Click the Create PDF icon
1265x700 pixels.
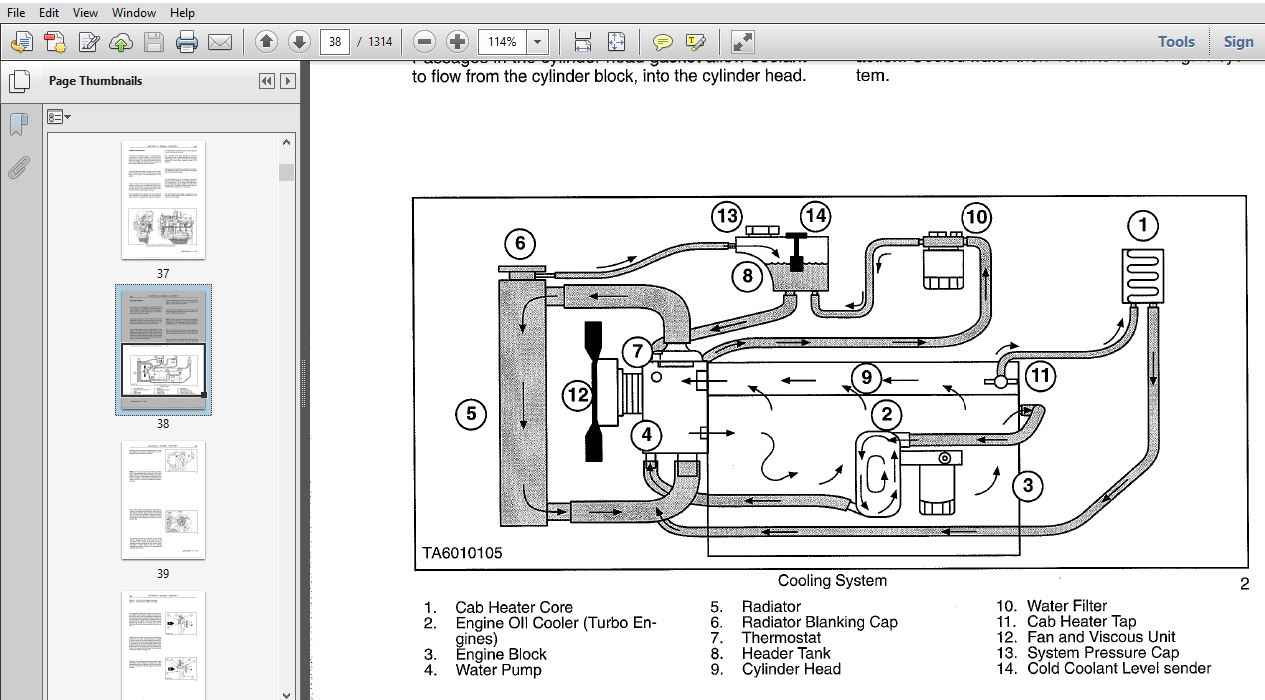coord(55,42)
